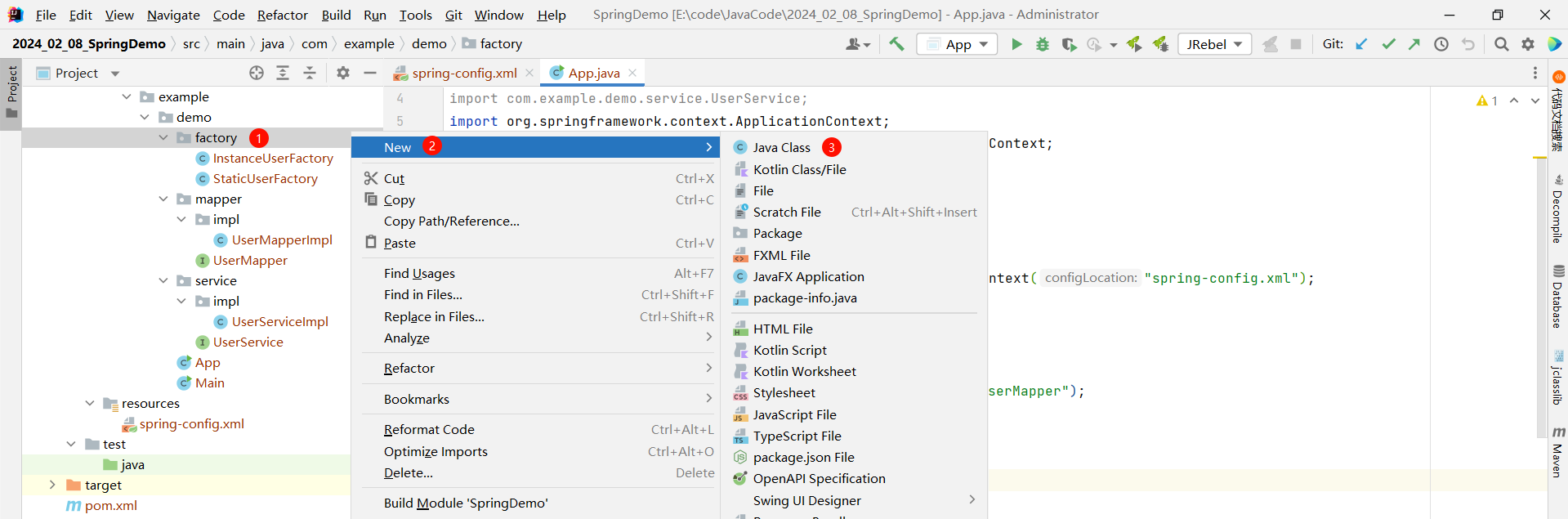Screen dimensions: 1568x519
Task: Start debugging with the bug icon
Action: pyautogui.click(x=1043, y=44)
